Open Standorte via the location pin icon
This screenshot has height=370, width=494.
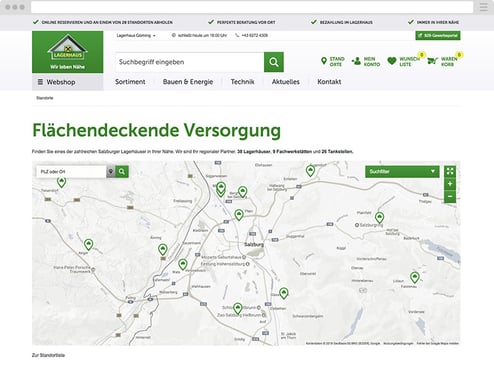coord(324,61)
